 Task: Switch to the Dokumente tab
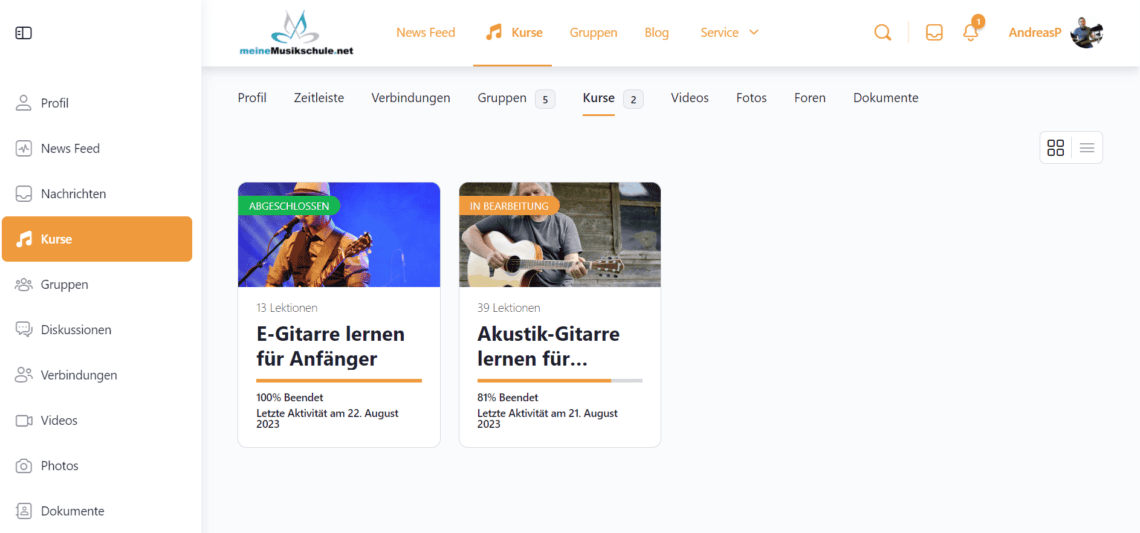(886, 97)
